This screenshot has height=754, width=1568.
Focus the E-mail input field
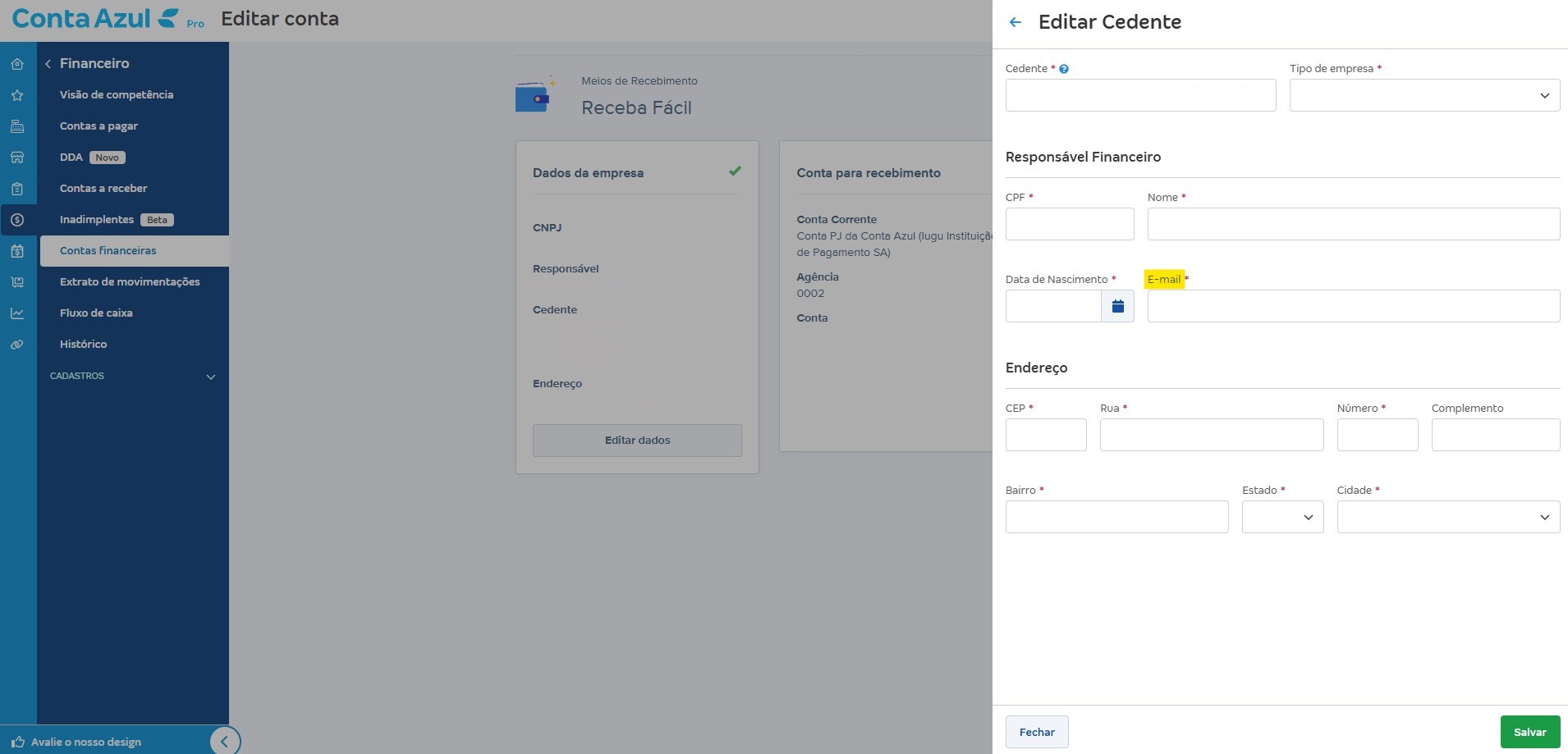coord(1353,306)
